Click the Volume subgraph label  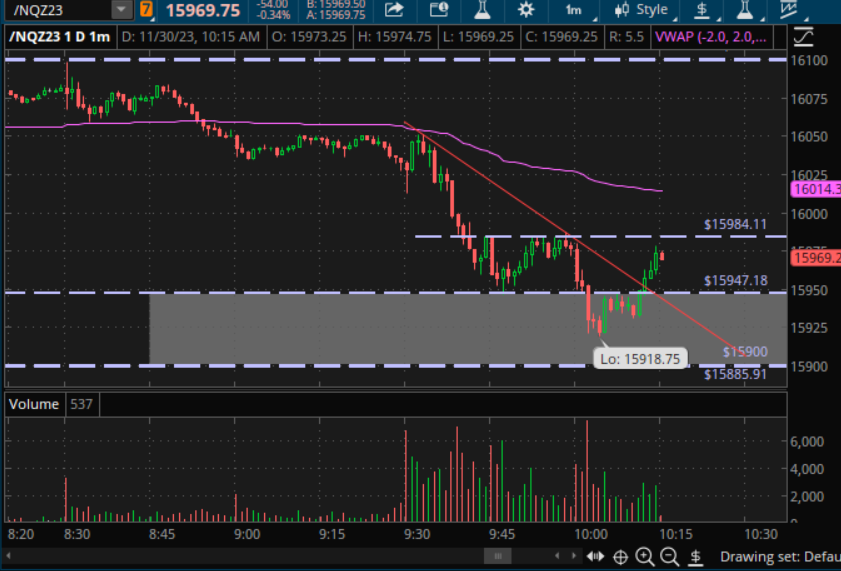pos(33,405)
